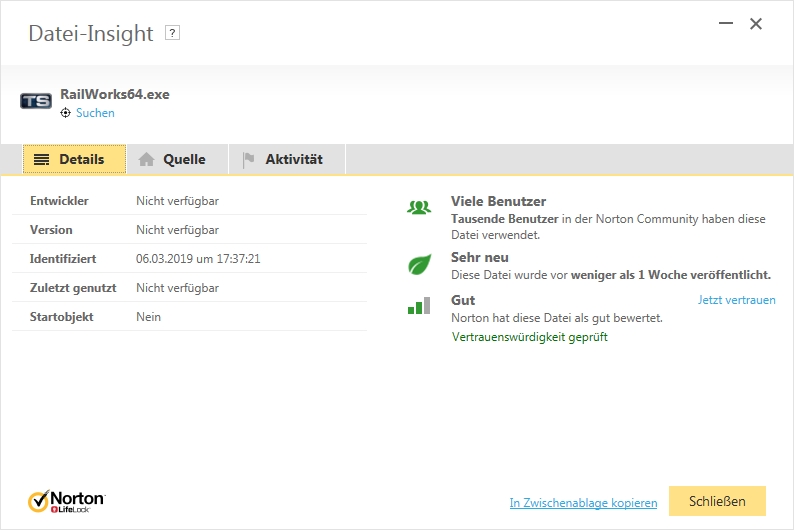Click the green bar chart Gut icon
The height and width of the screenshot is (530, 794).
pyautogui.click(x=419, y=306)
